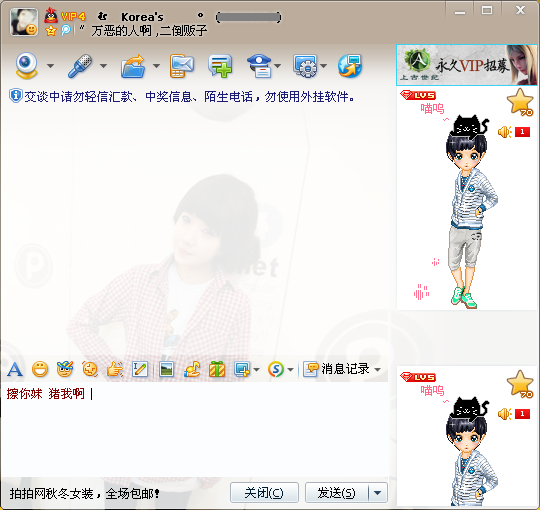Image resolution: width=540 pixels, height=510 pixels.
Task: Click the QQ penguin icon beside VIP4
Action: point(51,15)
